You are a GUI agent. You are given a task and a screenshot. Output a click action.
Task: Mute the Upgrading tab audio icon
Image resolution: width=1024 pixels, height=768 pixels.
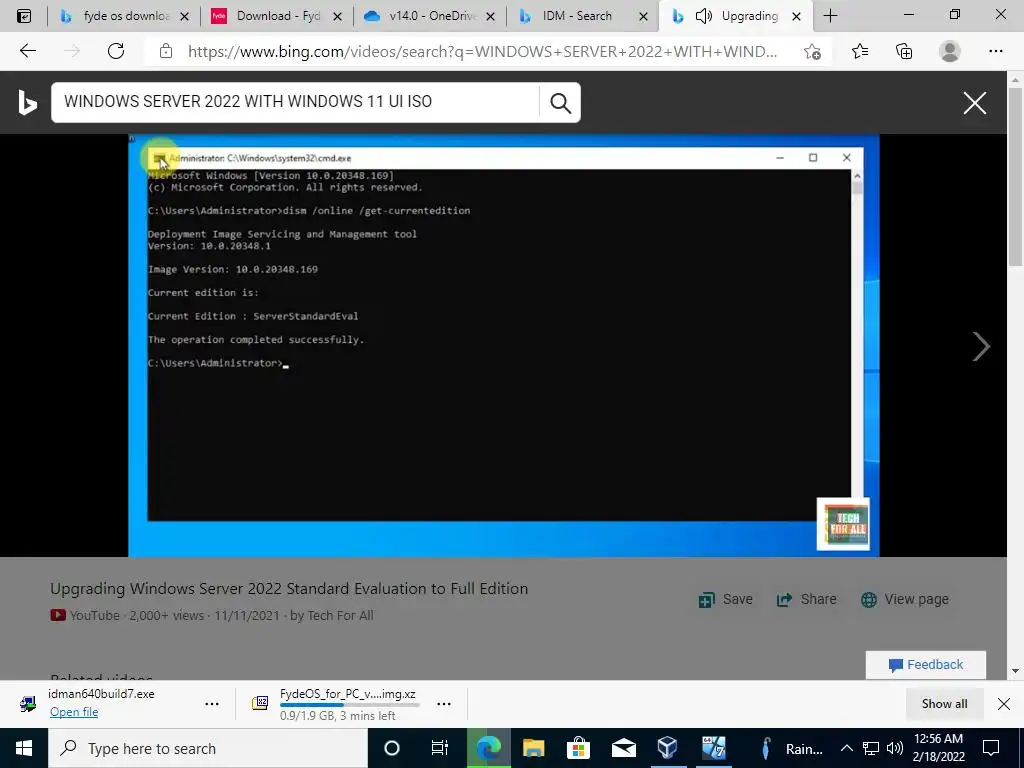pyautogui.click(x=703, y=16)
